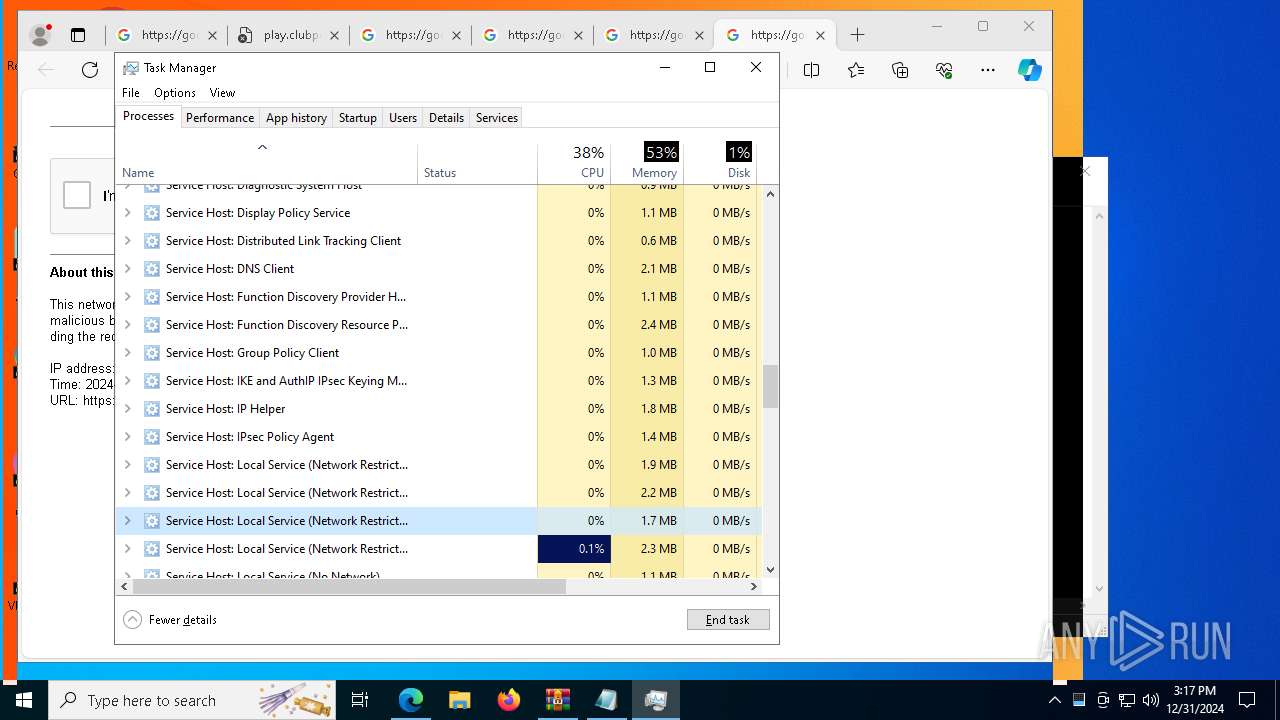
Task: Click Fewer details link
Action: coord(182,620)
